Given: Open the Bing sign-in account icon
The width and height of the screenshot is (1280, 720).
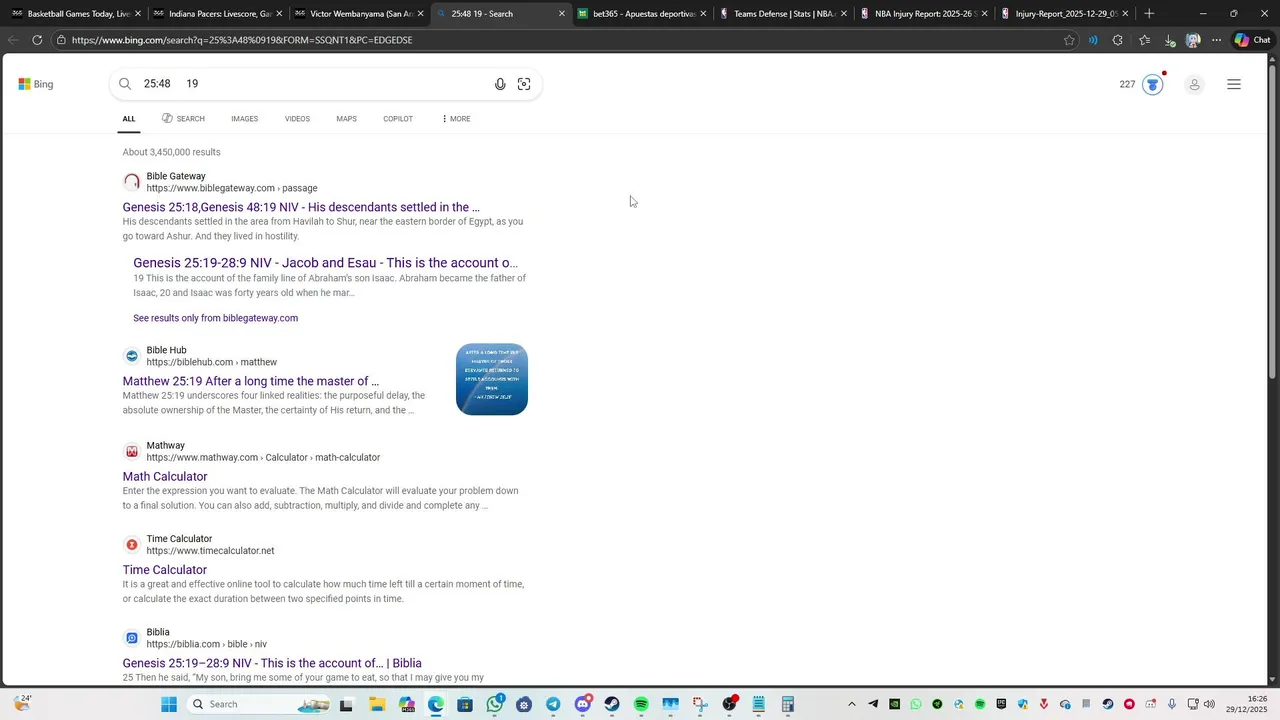Looking at the screenshot, I should point(1194,84).
